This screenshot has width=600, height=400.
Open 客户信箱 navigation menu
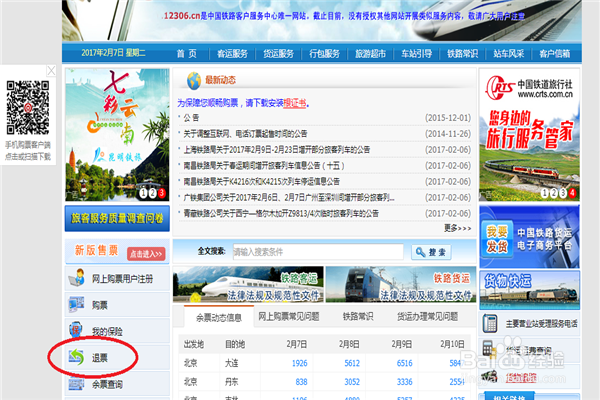point(554,54)
